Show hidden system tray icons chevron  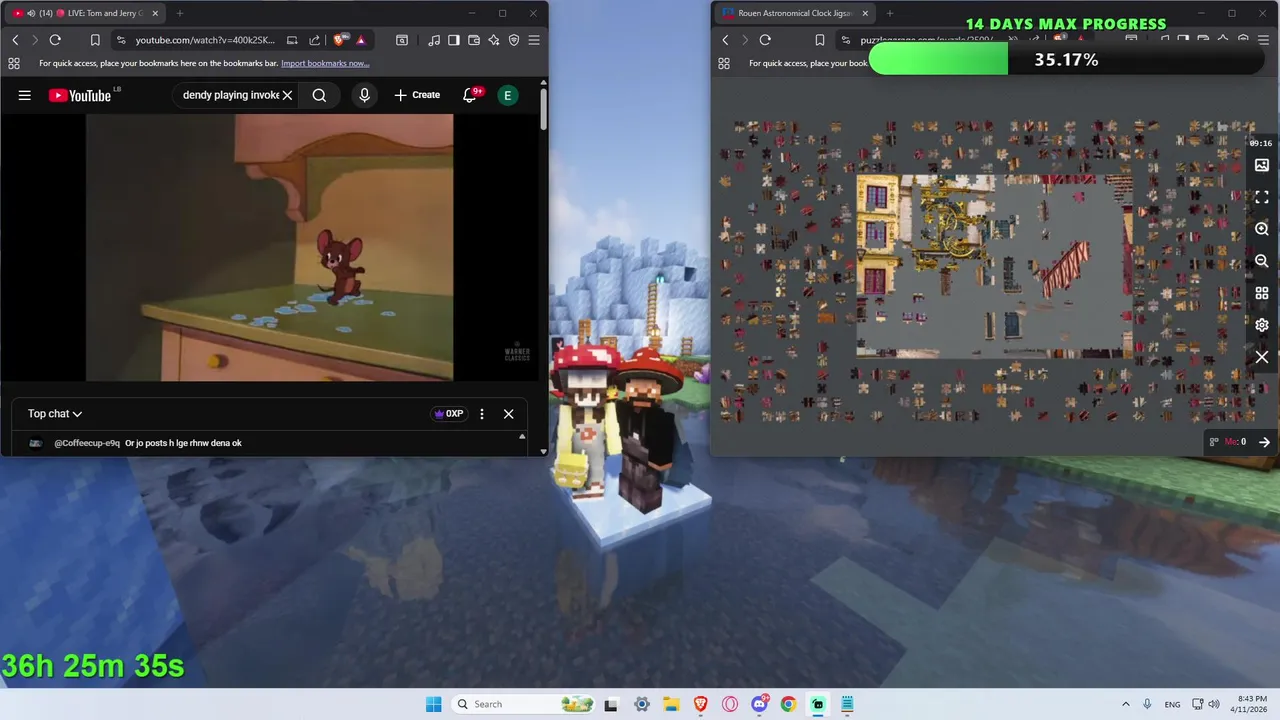pos(1125,704)
